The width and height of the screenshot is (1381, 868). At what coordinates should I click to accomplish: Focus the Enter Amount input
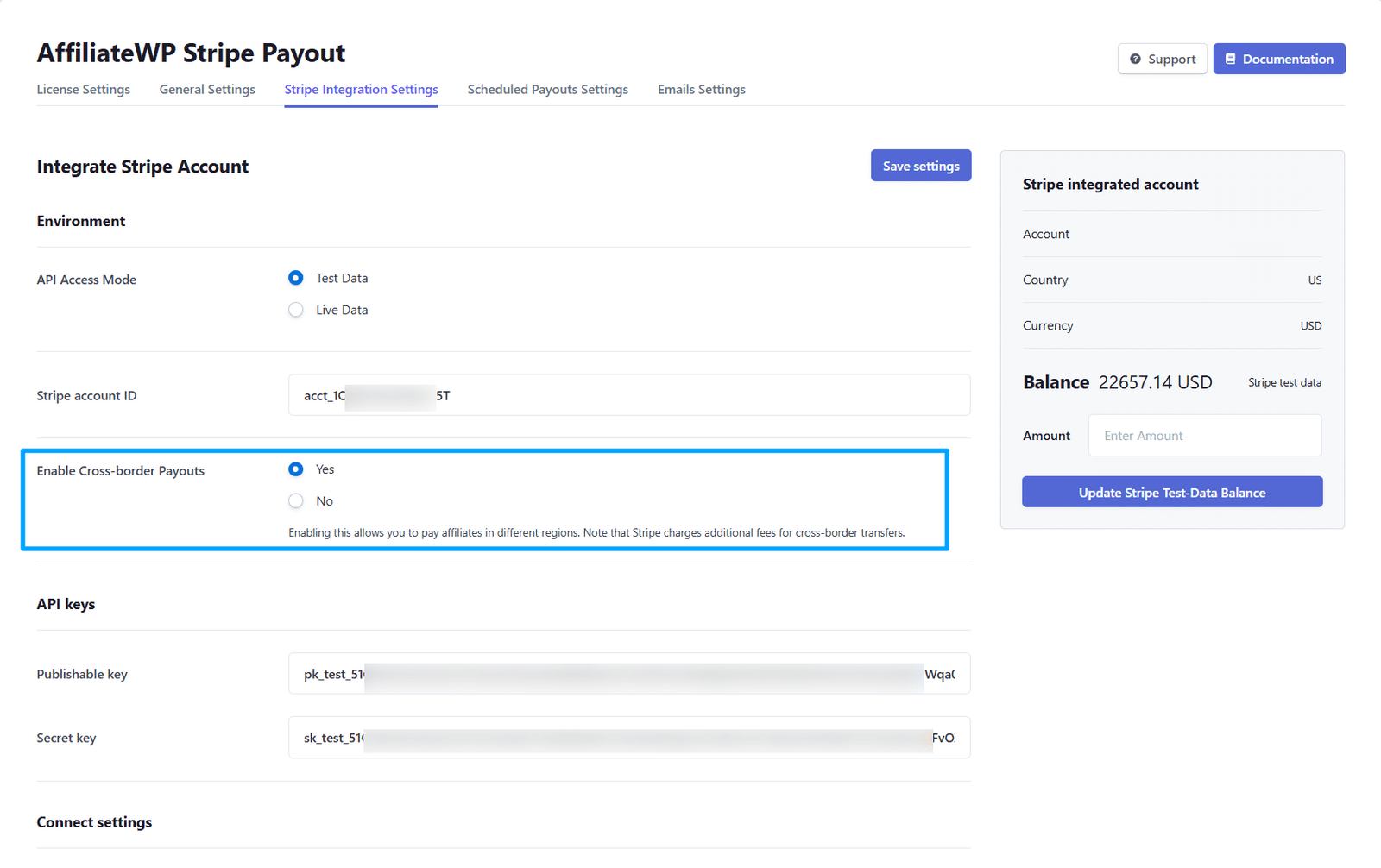pyautogui.click(x=1205, y=436)
